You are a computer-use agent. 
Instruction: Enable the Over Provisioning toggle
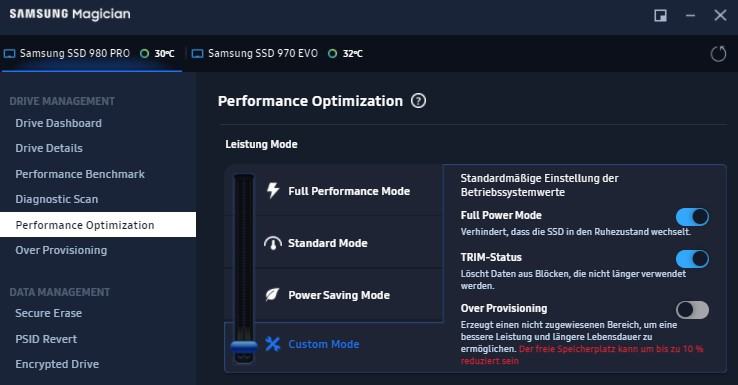[x=692, y=310]
